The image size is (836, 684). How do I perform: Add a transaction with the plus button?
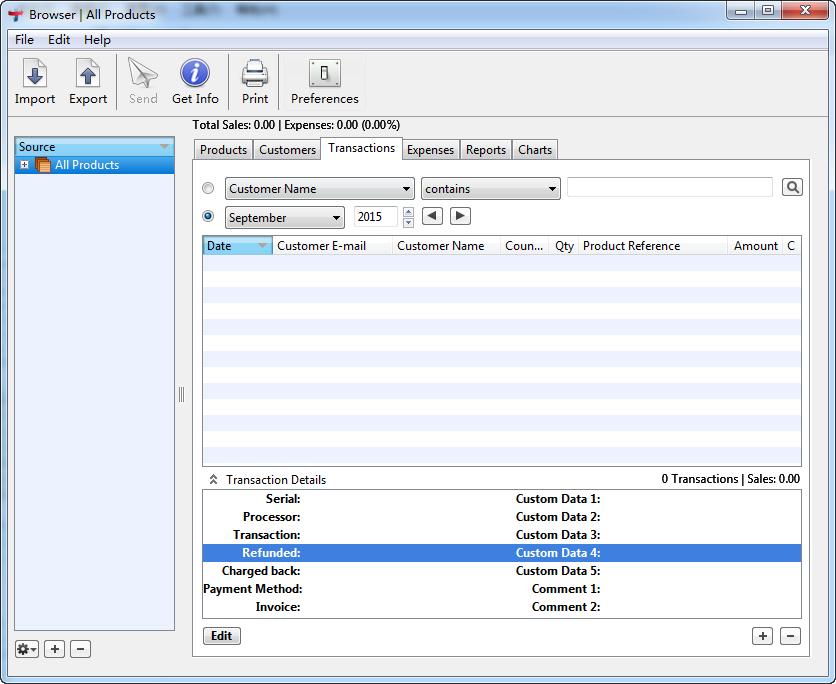pyautogui.click(x=762, y=635)
